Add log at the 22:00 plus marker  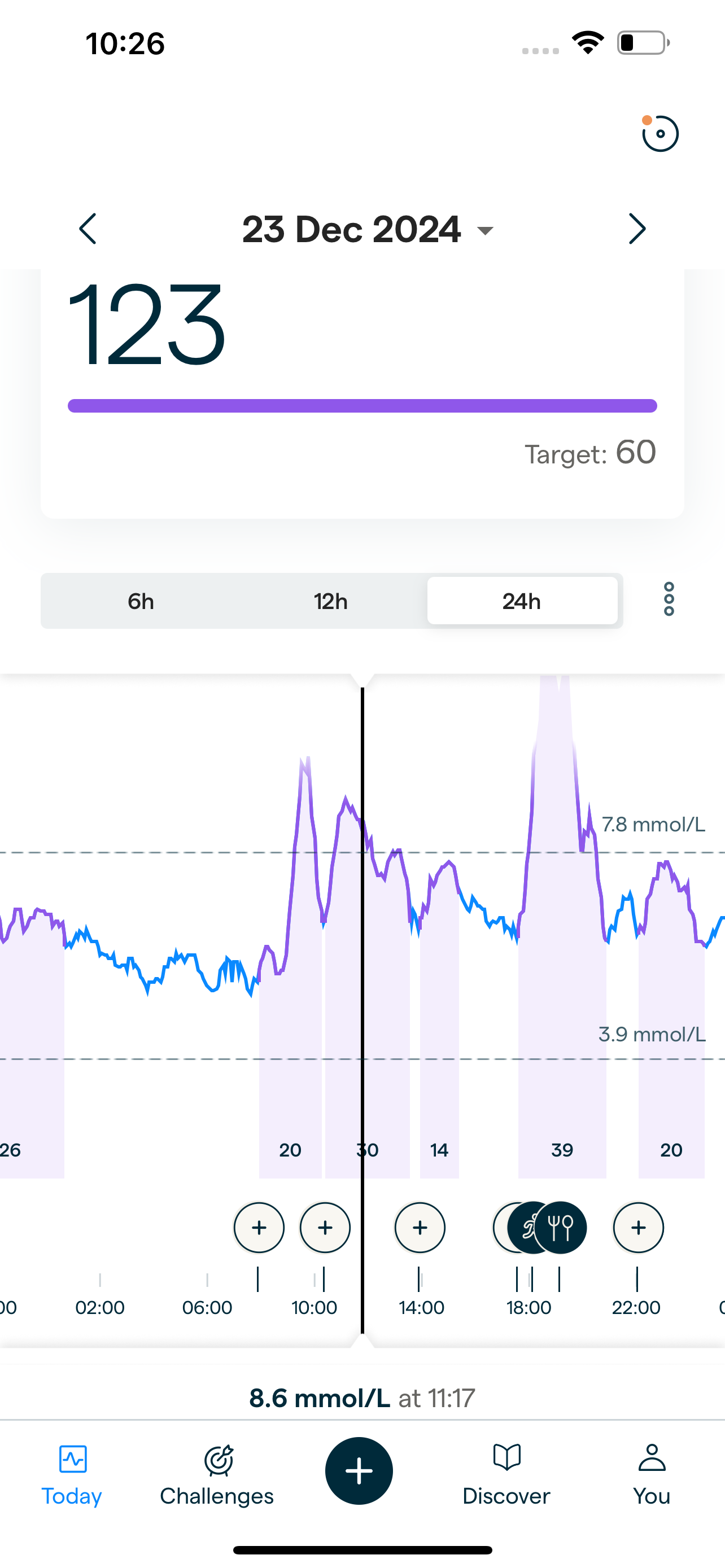638,1228
